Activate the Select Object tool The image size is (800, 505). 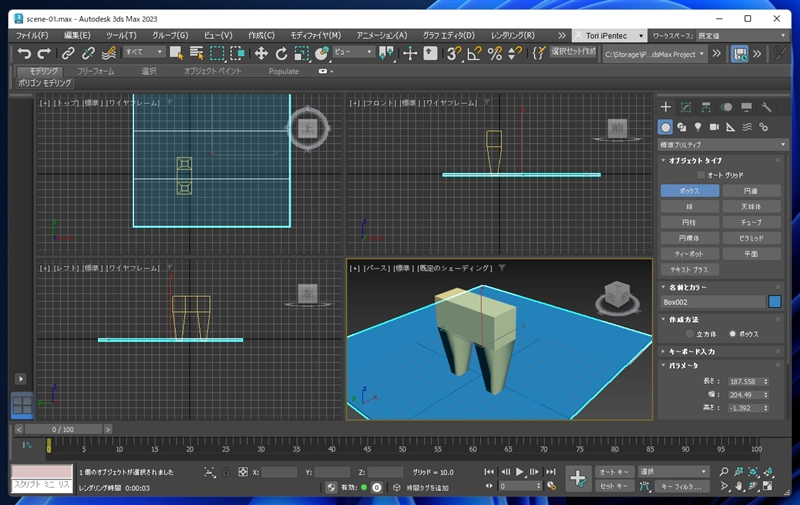(x=177, y=53)
